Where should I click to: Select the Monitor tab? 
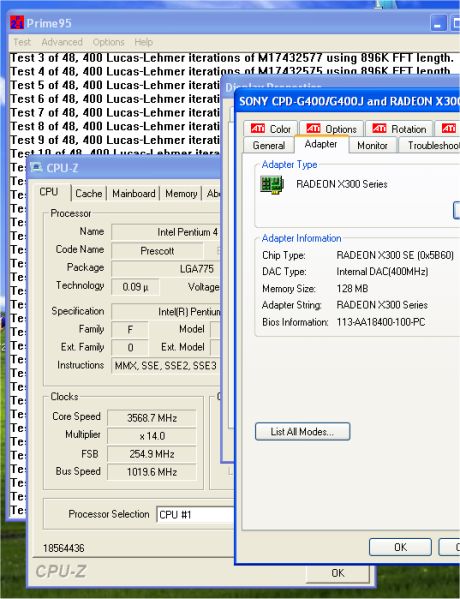[372, 146]
